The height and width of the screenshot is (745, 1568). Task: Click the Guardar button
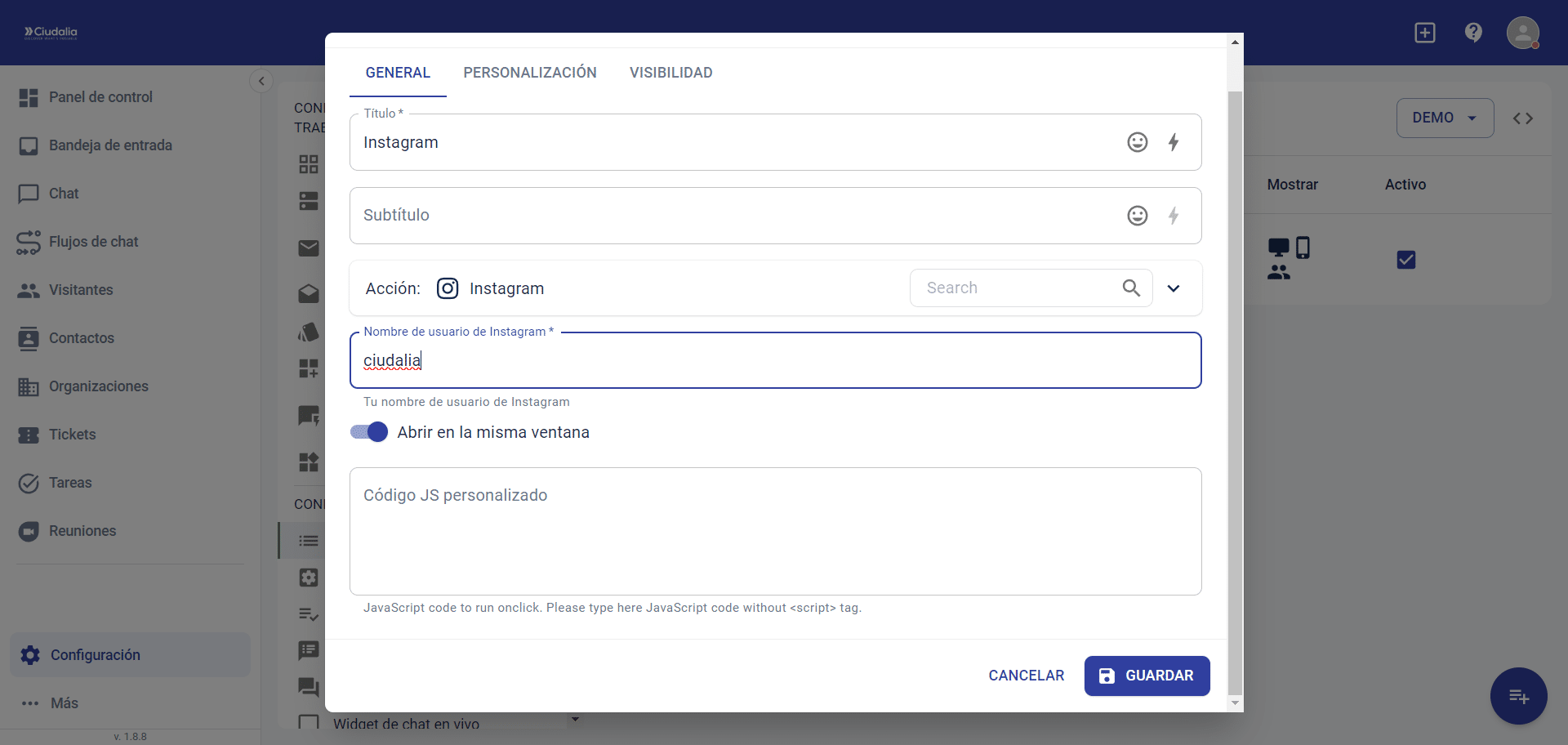click(x=1147, y=676)
